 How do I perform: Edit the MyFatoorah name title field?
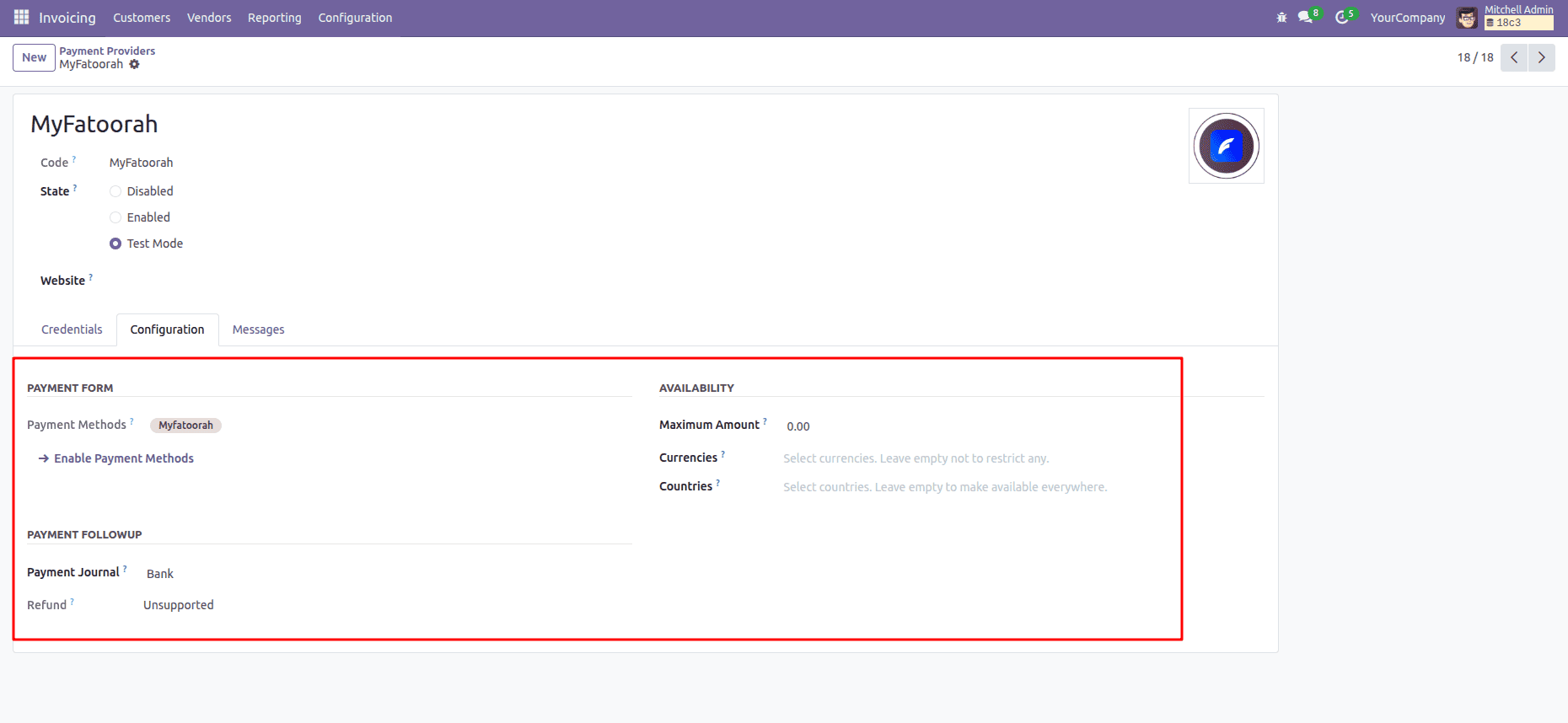pos(94,124)
